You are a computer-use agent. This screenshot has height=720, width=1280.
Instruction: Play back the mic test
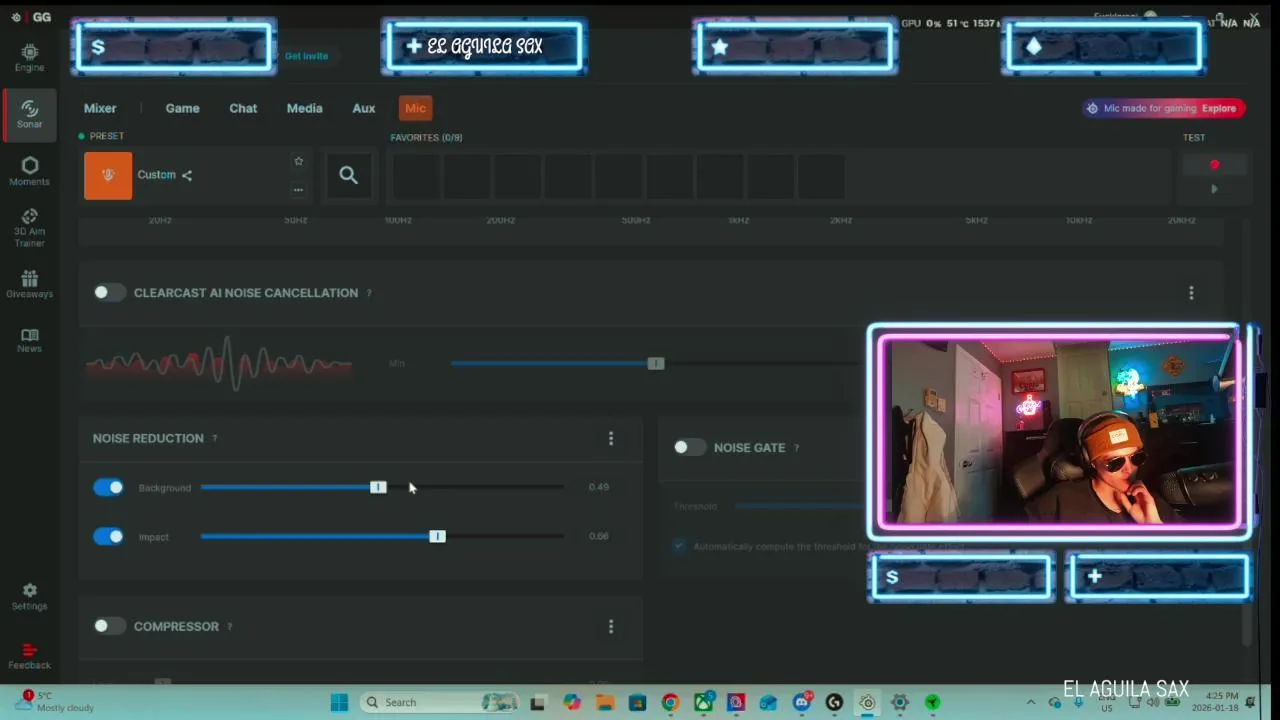tap(1214, 189)
